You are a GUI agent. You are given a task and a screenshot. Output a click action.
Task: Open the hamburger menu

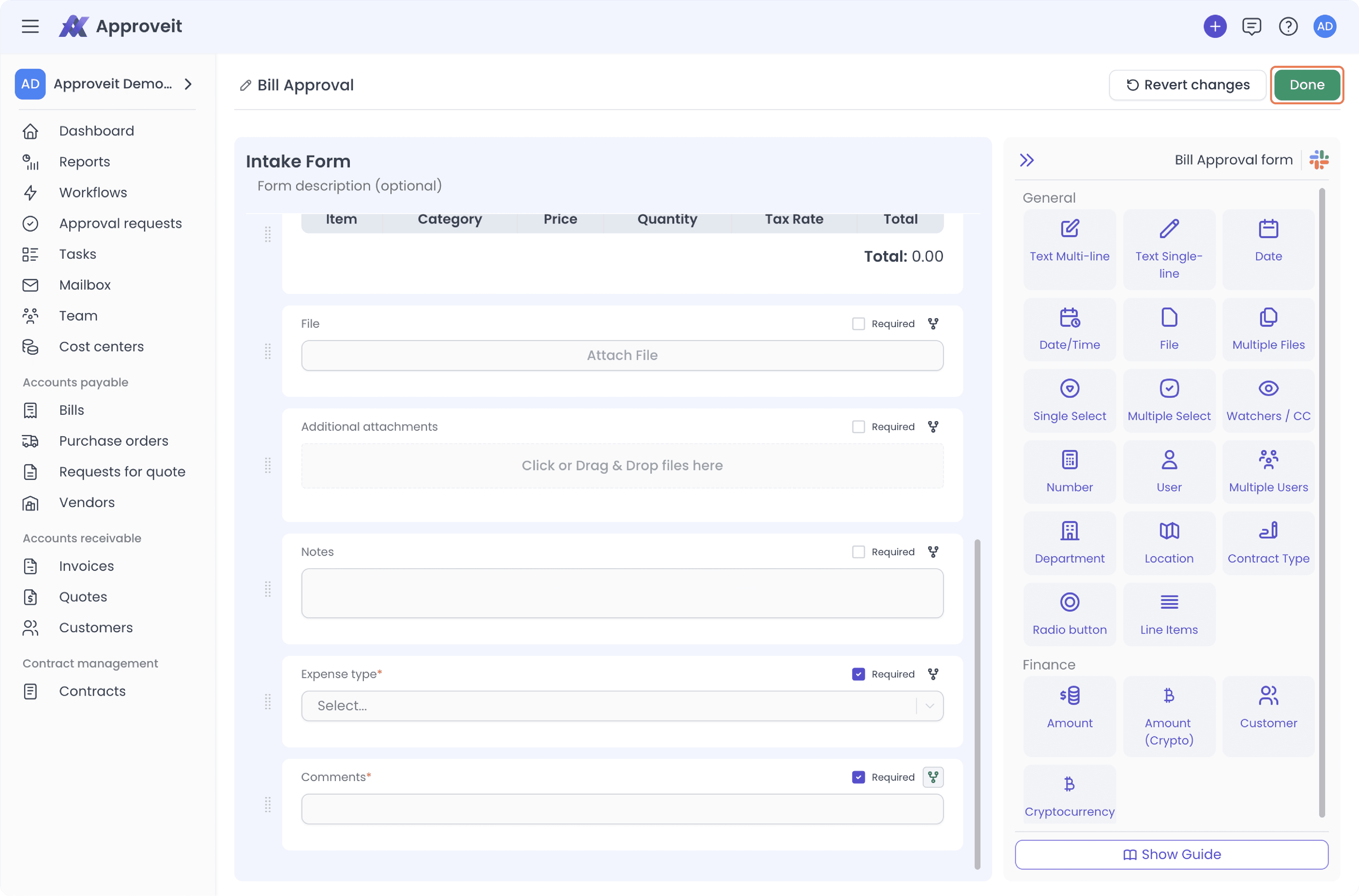[30, 26]
